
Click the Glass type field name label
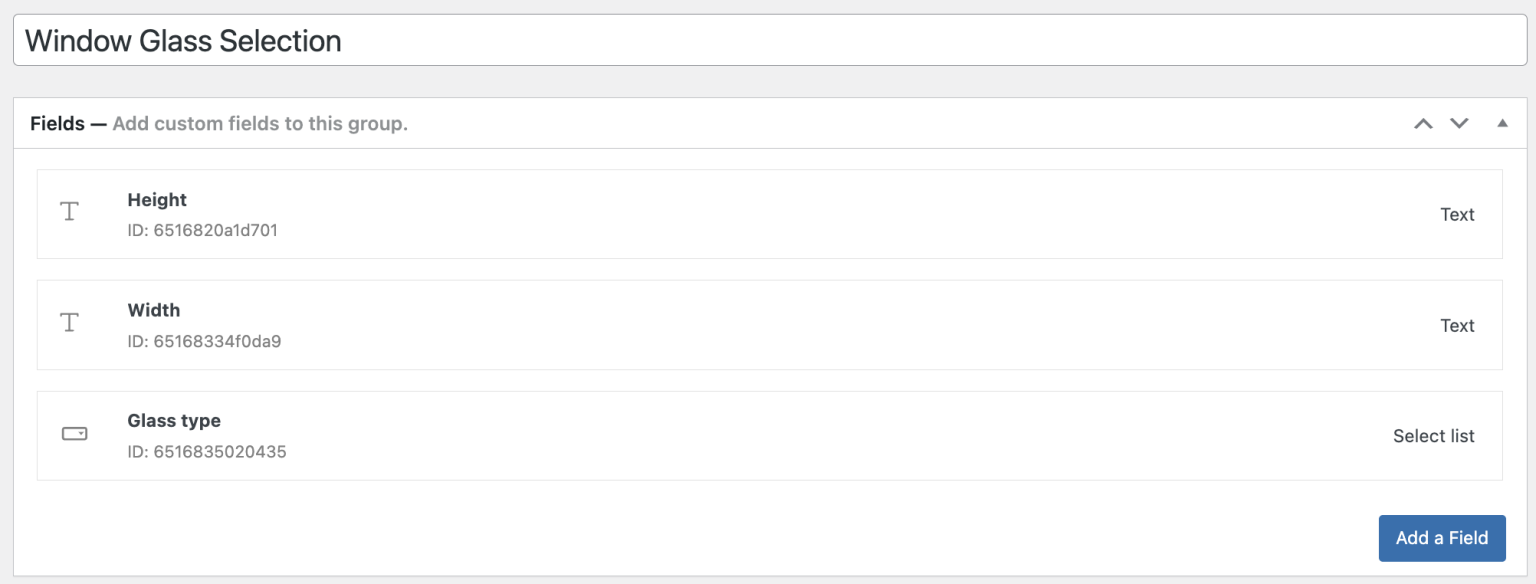(x=174, y=421)
